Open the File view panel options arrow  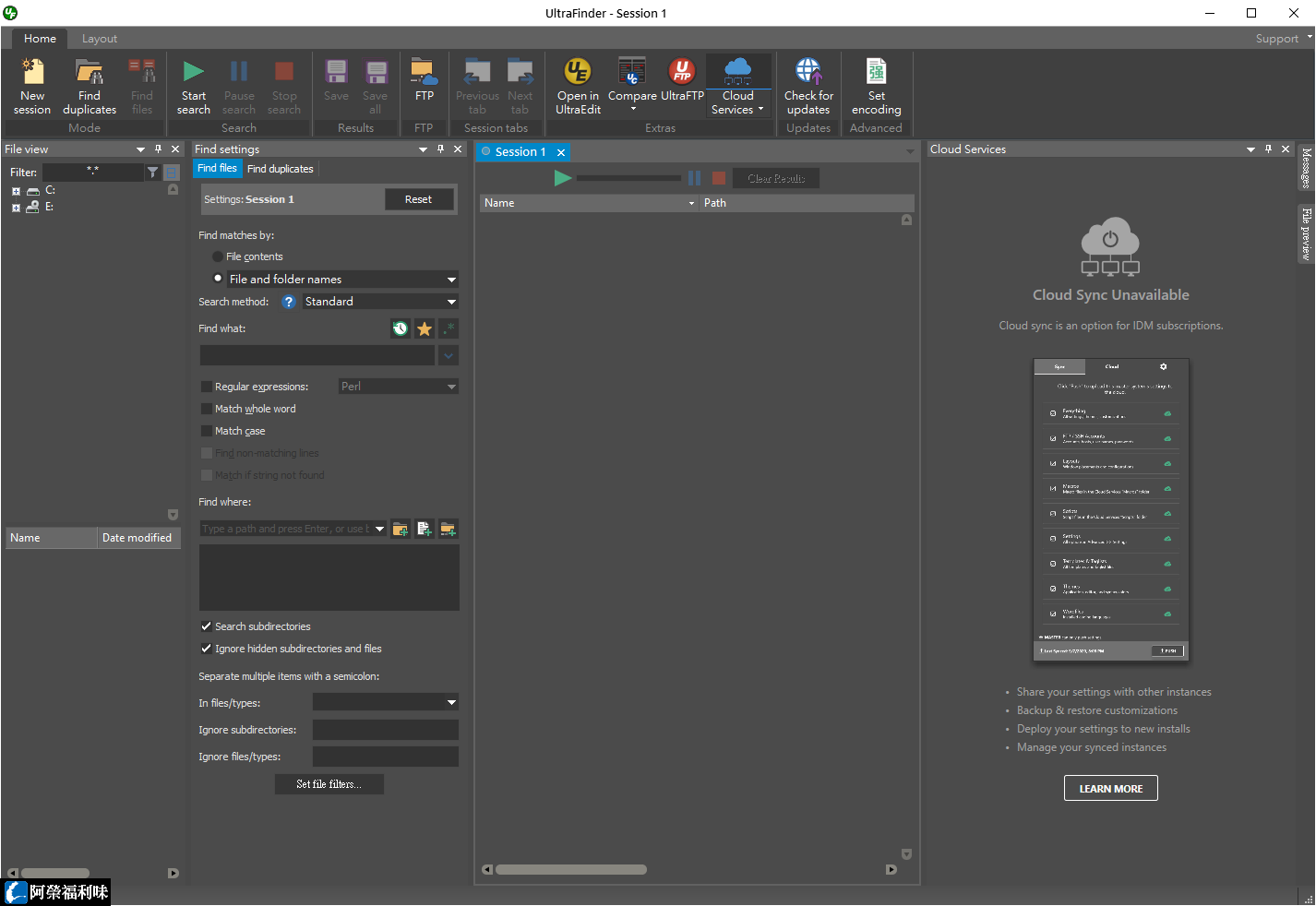pyautogui.click(x=140, y=149)
